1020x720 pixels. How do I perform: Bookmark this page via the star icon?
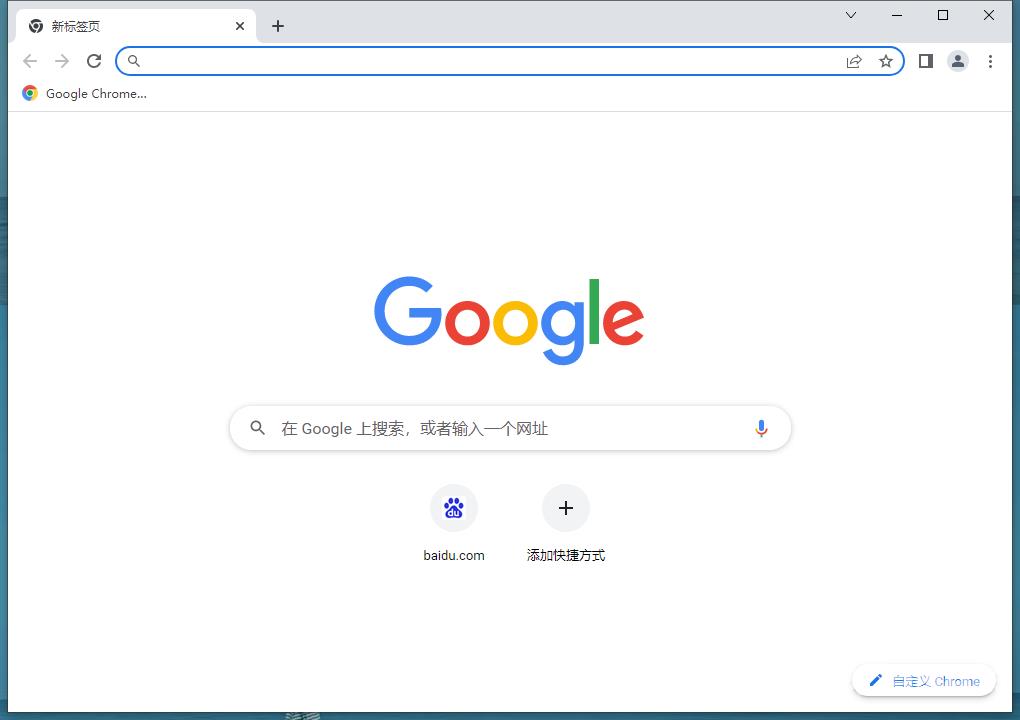click(886, 61)
